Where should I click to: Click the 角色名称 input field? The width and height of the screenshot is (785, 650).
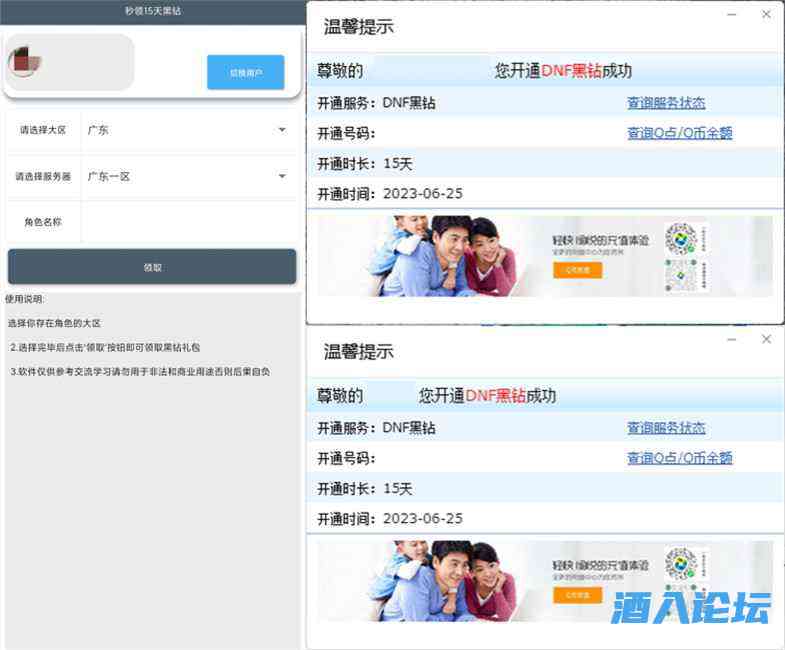(x=189, y=222)
